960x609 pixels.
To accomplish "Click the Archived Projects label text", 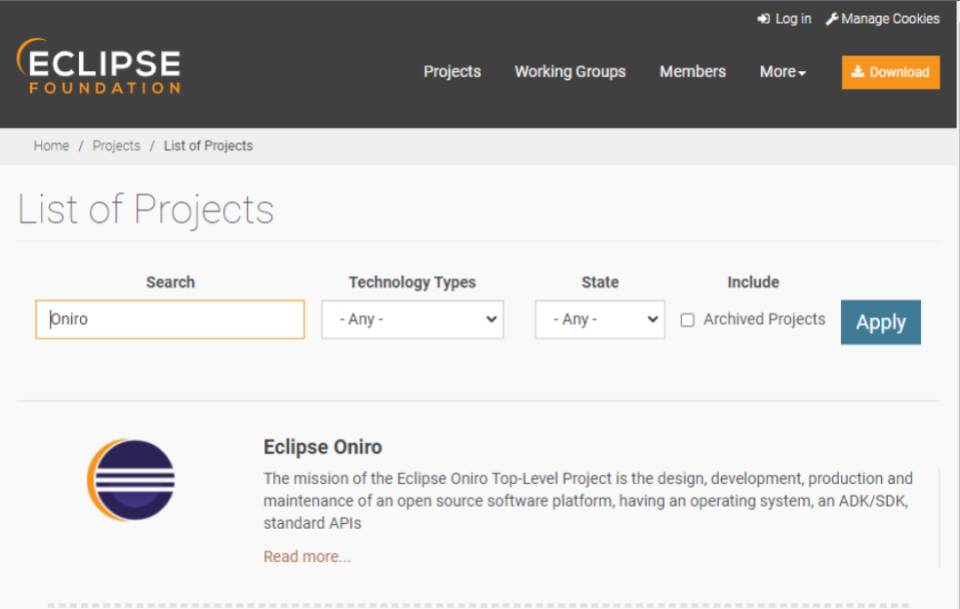I will (764, 319).
